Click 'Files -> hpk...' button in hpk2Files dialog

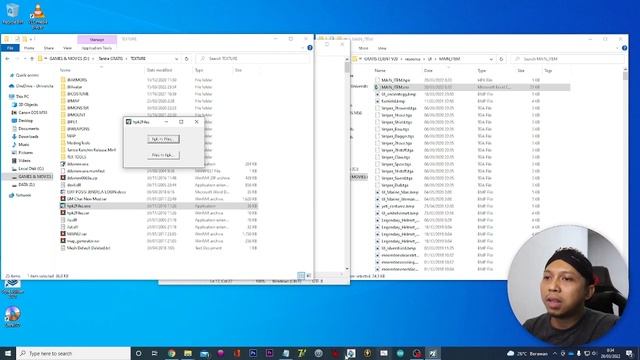163,155
